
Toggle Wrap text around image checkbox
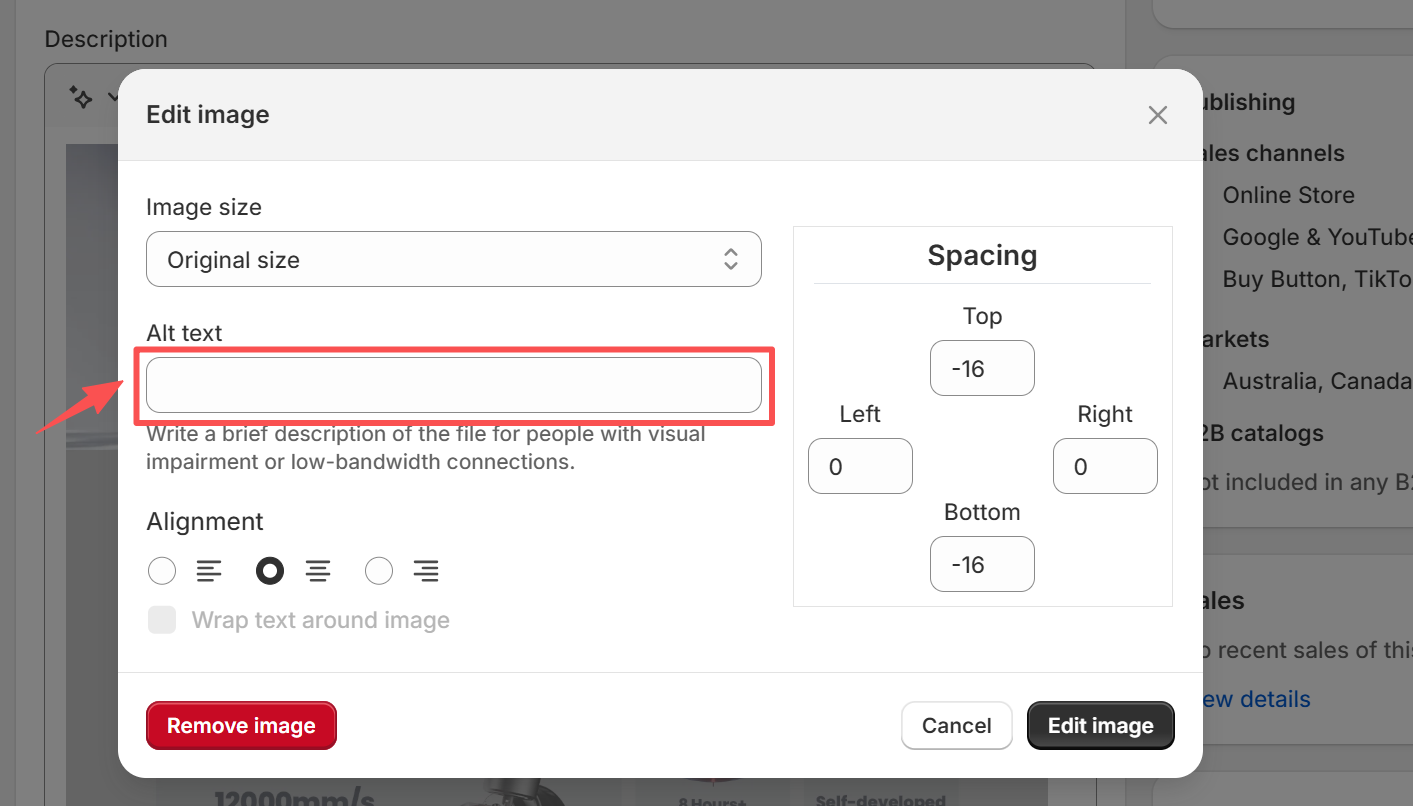[162, 620]
